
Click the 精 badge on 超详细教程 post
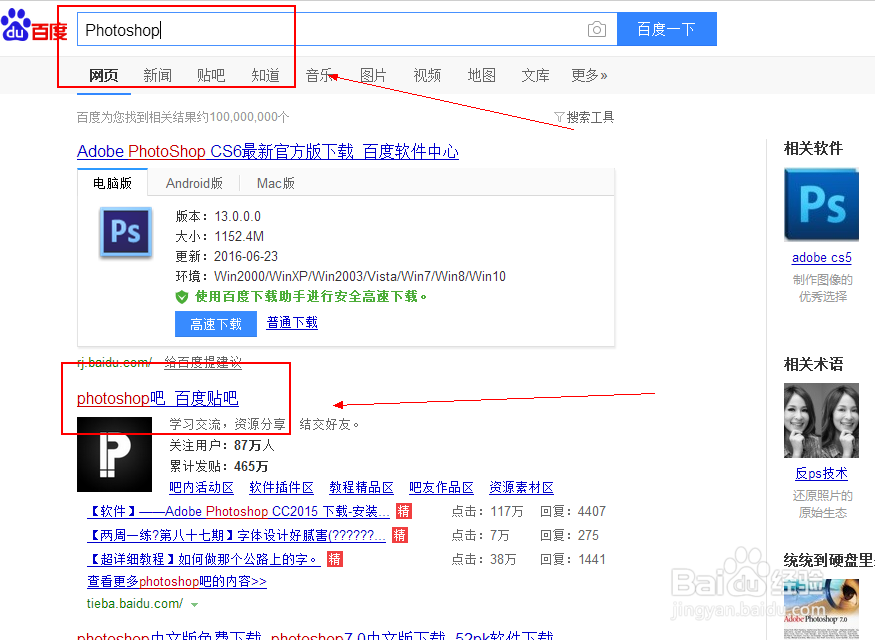[335, 559]
